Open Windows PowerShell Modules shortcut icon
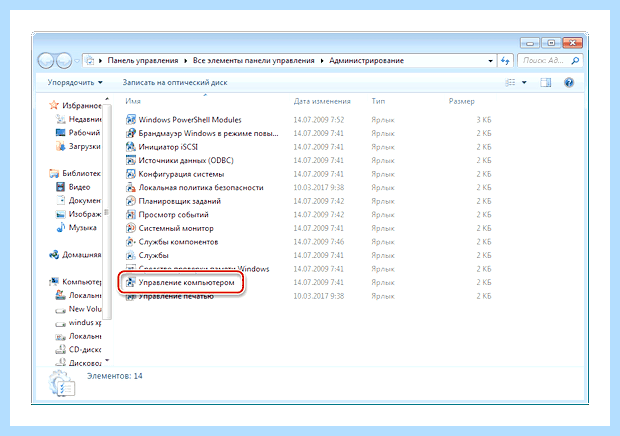Image resolution: width=620 pixels, height=436 pixels. pos(130,119)
